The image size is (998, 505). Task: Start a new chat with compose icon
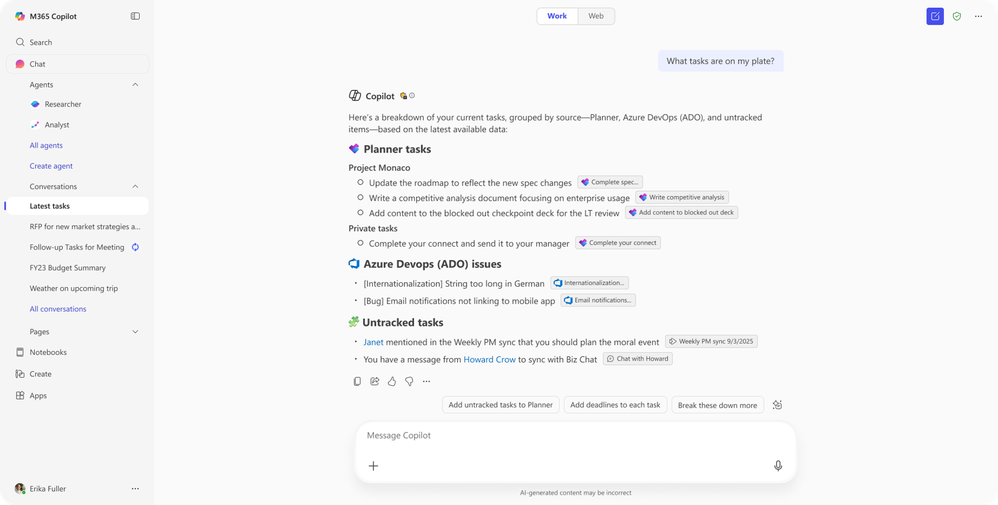tap(935, 17)
